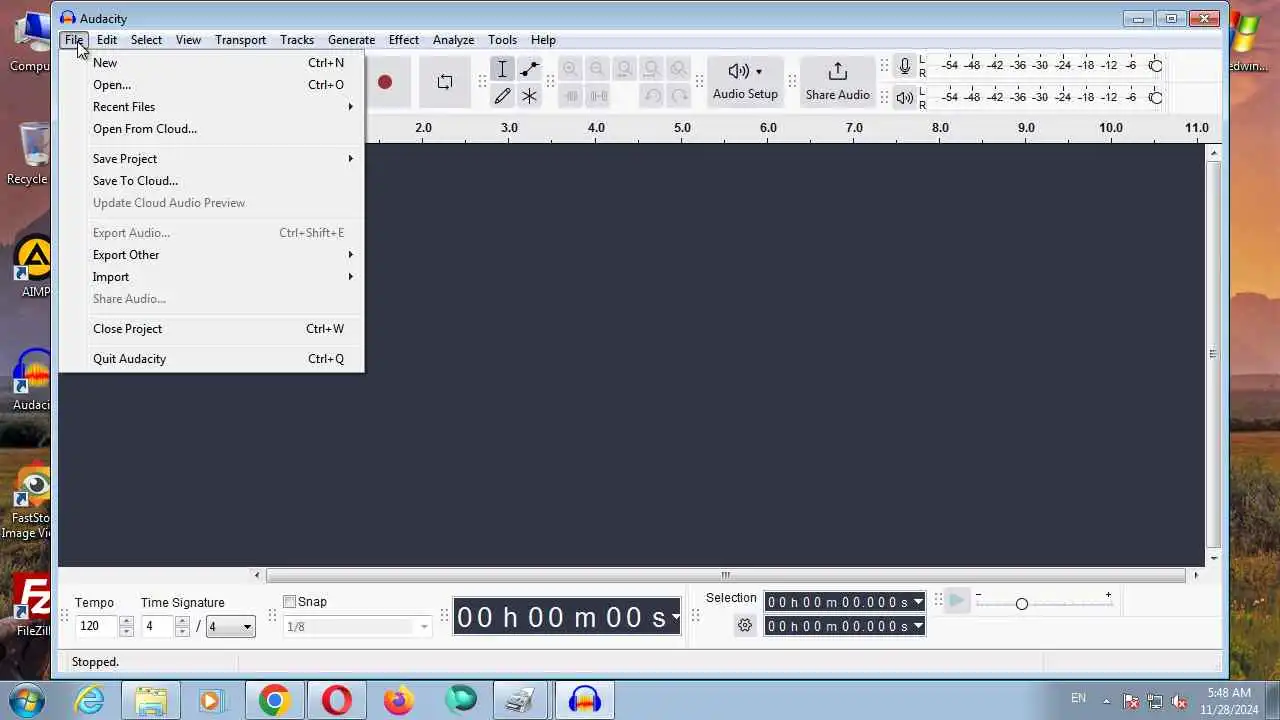Open the selection end time format dropdown

[918, 626]
